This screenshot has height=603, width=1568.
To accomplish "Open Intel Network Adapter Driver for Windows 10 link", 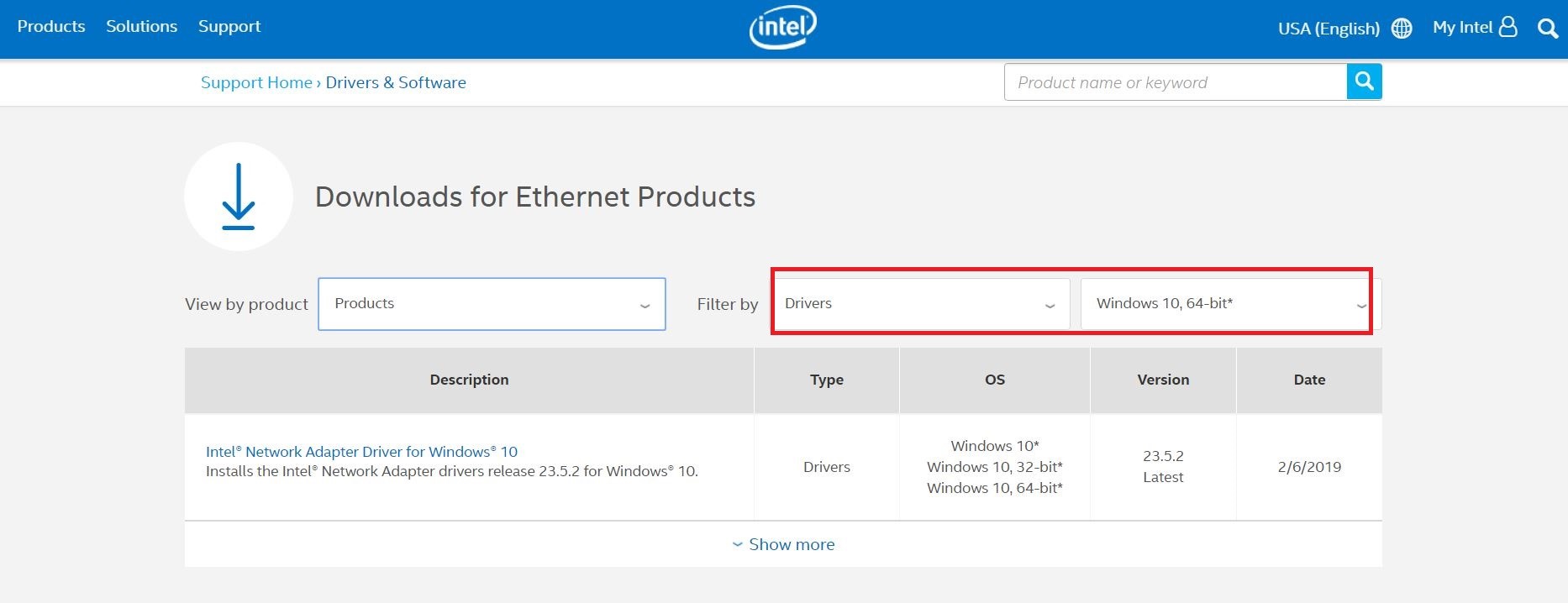I will tap(361, 452).
